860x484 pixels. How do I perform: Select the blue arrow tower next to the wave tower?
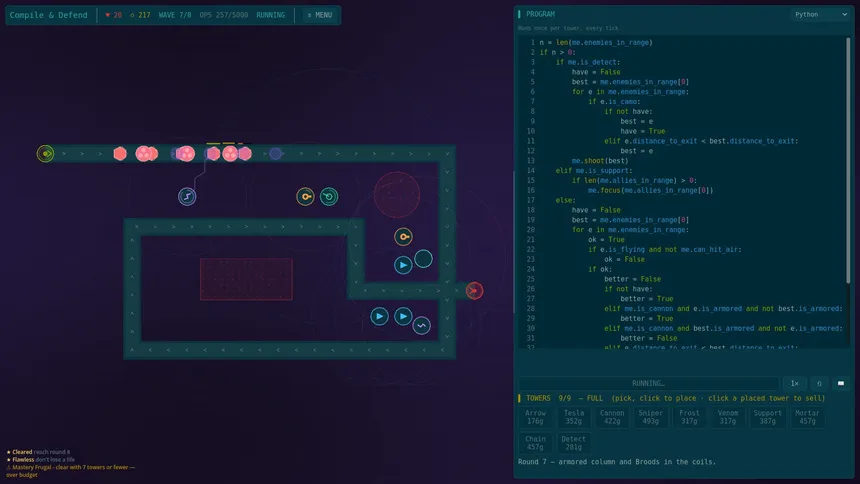403,316
